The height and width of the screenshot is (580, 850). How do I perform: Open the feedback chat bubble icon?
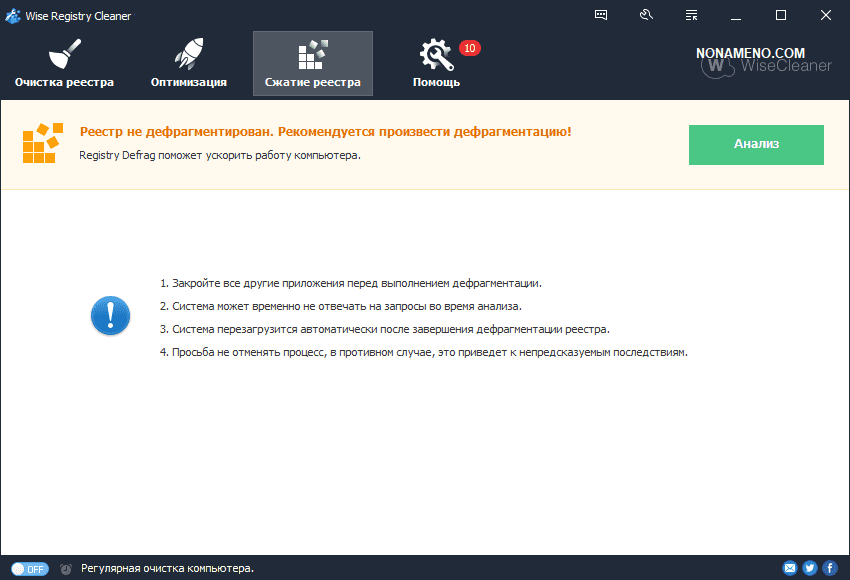[x=601, y=15]
